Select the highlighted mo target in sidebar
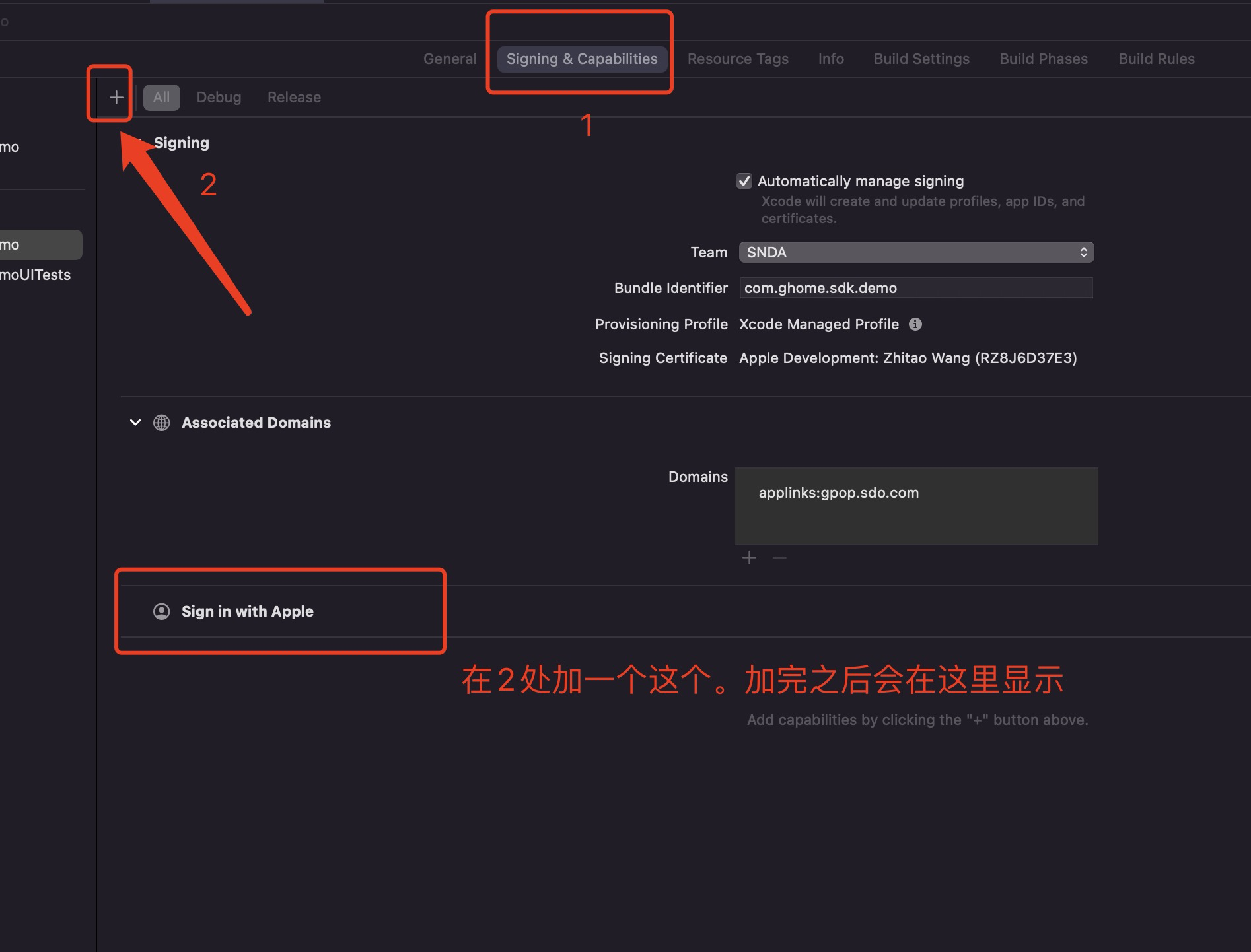 (x=41, y=245)
